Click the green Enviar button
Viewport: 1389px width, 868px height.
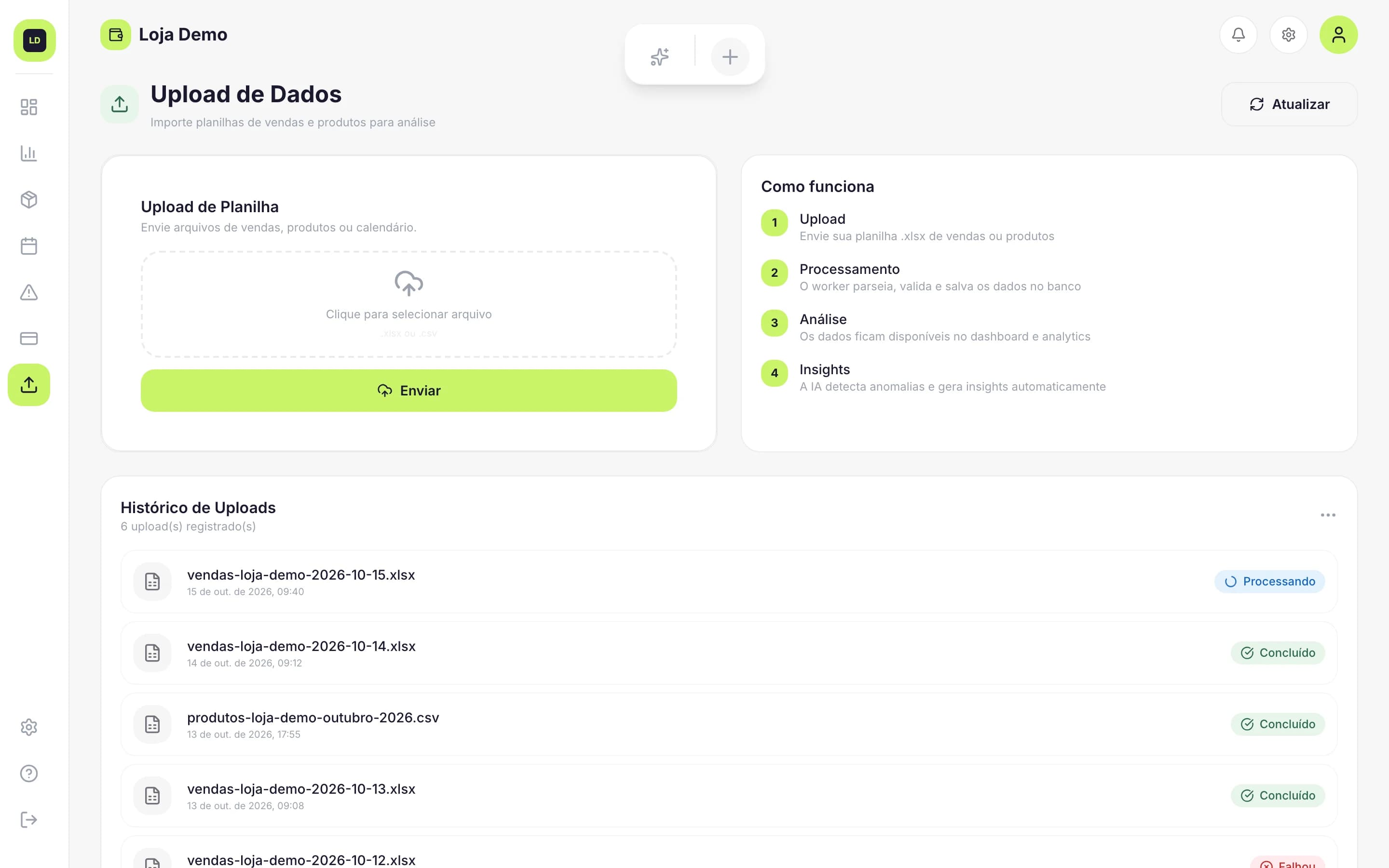pyautogui.click(x=409, y=391)
